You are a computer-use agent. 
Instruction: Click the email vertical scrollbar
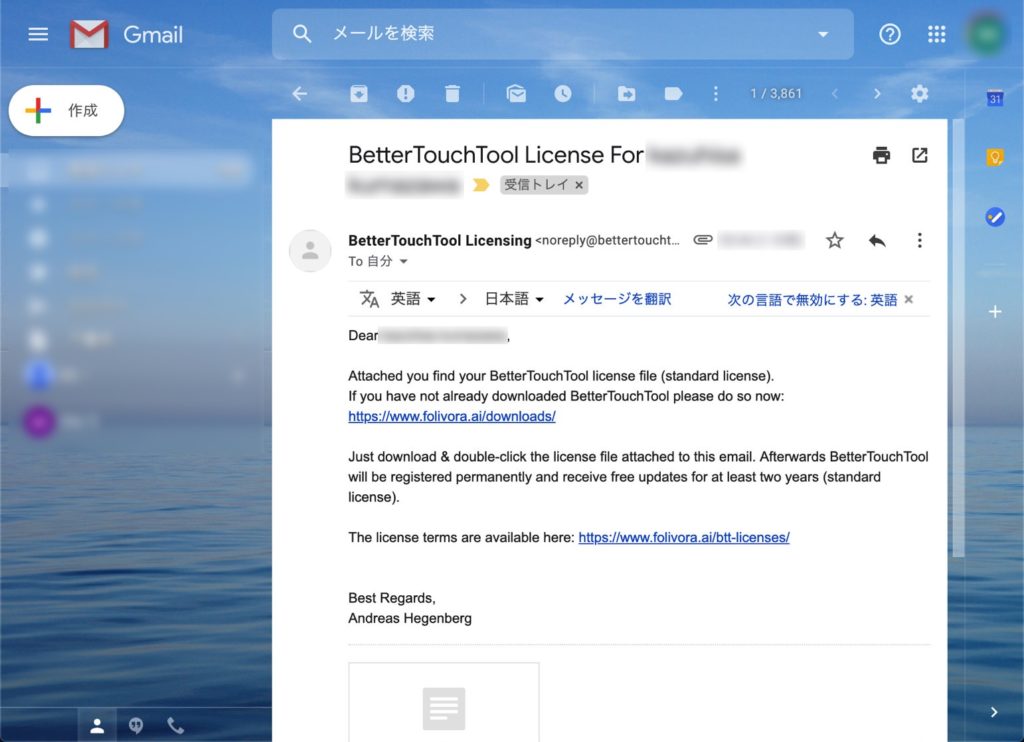[958, 338]
